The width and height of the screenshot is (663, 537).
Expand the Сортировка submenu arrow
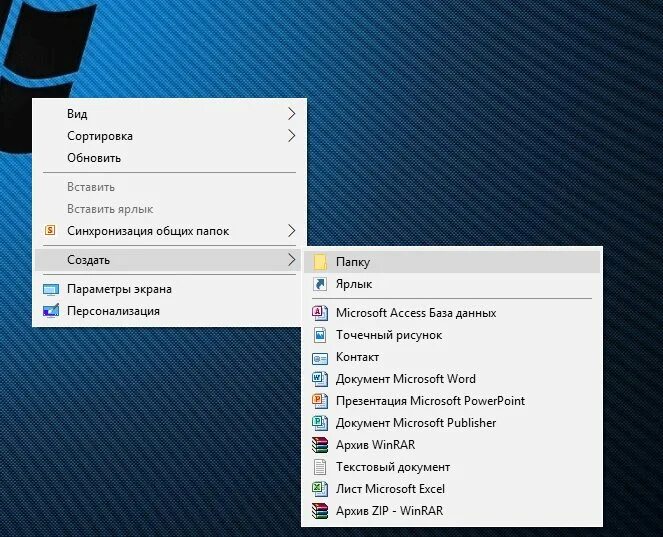click(x=291, y=136)
